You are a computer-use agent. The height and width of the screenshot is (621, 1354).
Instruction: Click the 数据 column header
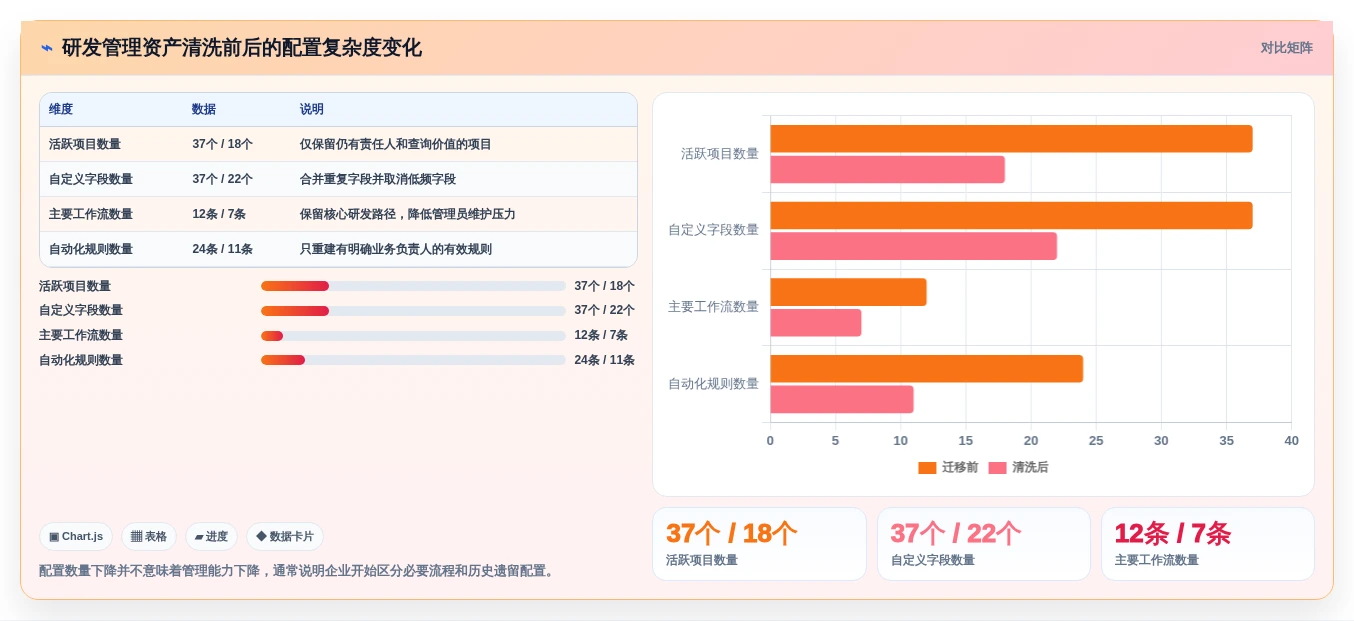pyautogui.click(x=204, y=110)
